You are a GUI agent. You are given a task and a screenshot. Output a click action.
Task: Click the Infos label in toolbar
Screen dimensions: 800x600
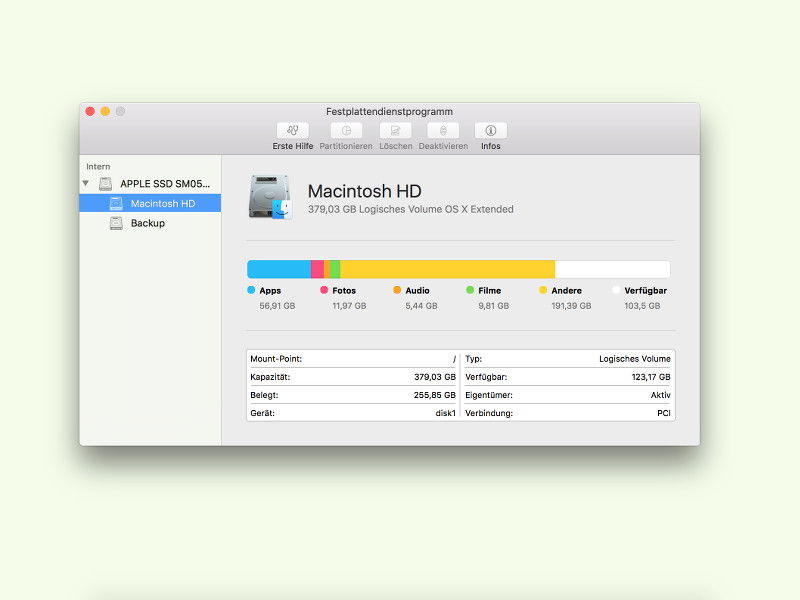click(x=490, y=146)
